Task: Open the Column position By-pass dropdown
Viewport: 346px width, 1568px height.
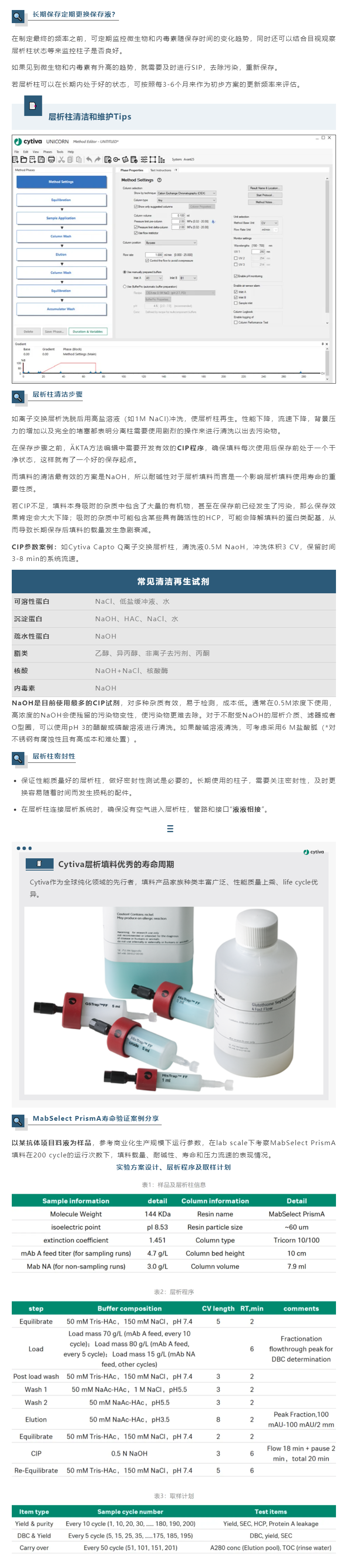Action: coord(172,243)
